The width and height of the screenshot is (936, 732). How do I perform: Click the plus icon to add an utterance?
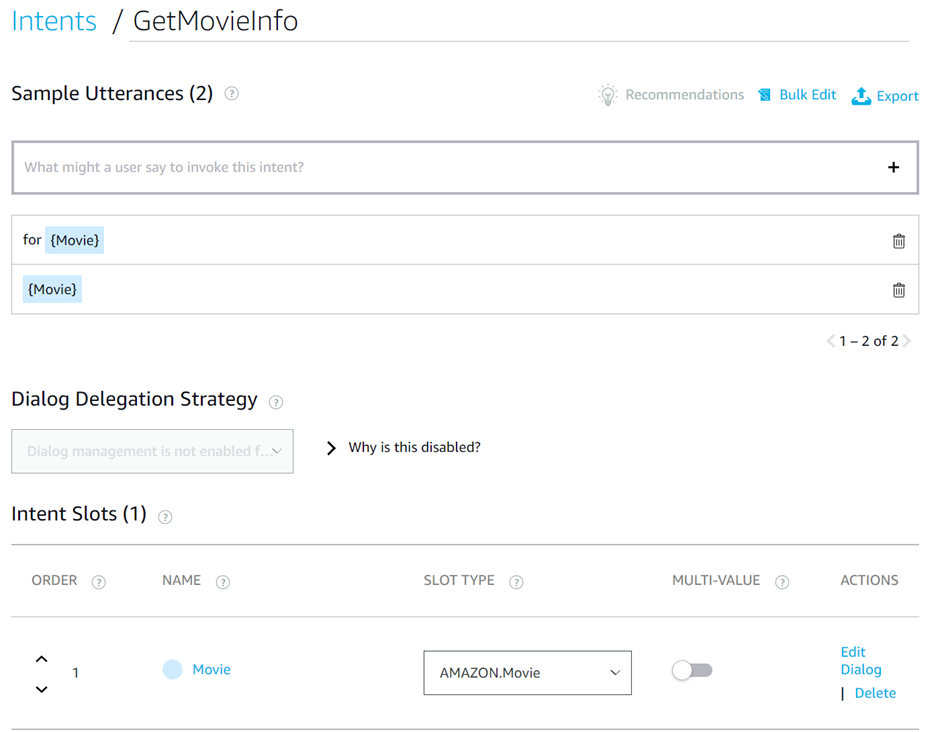(893, 167)
